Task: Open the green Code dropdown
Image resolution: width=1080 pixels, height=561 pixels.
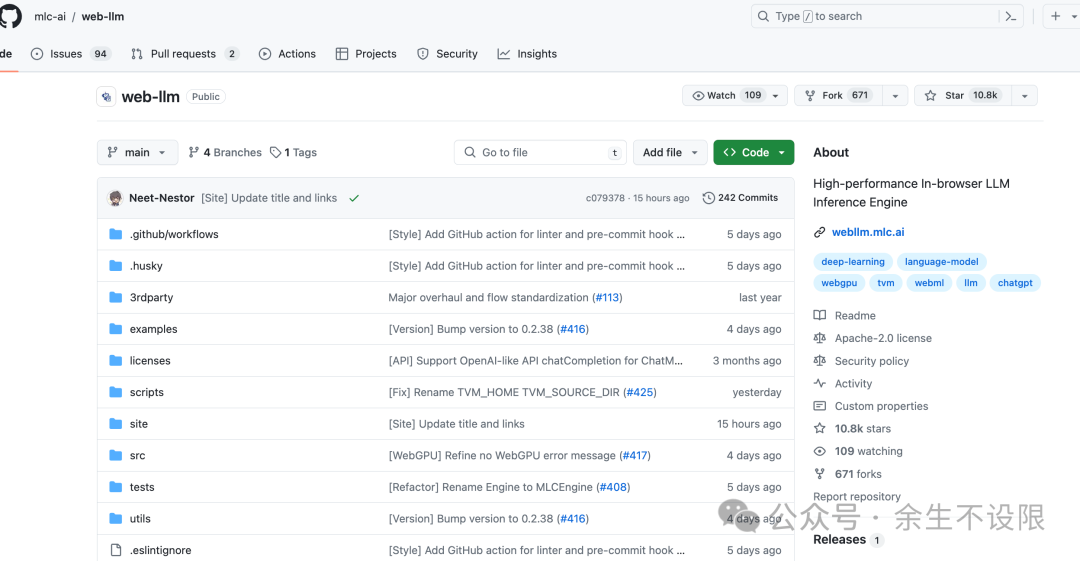Action: pos(754,152)
